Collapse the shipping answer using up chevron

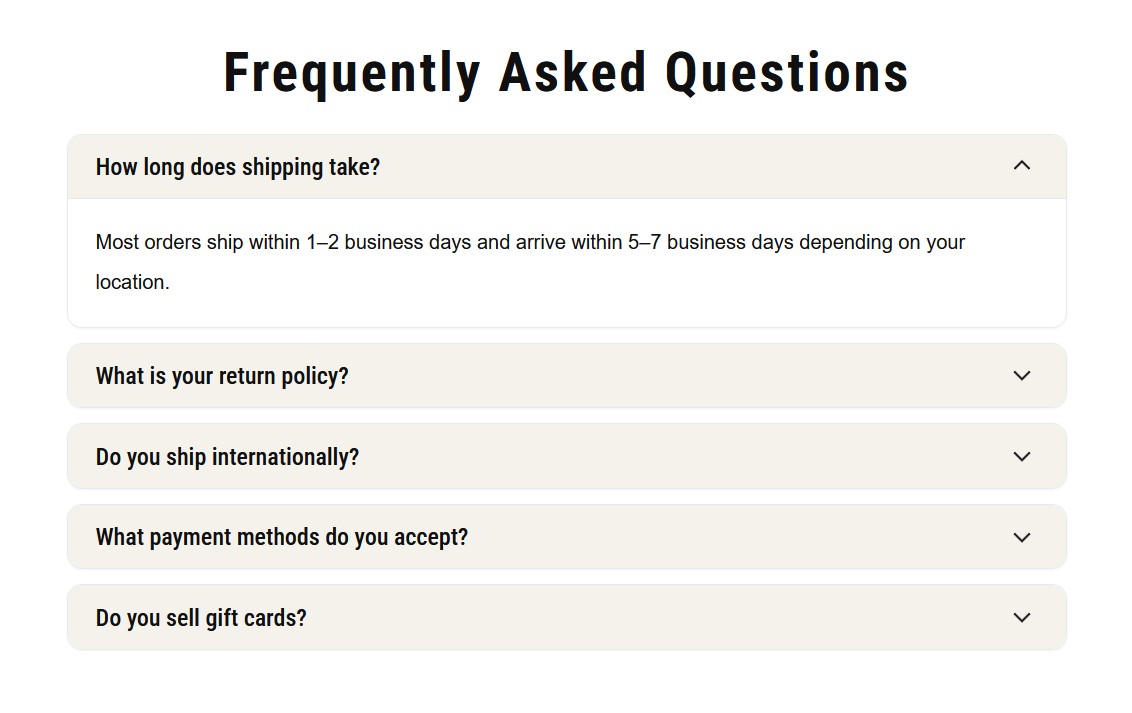[x=1022, y=166]
